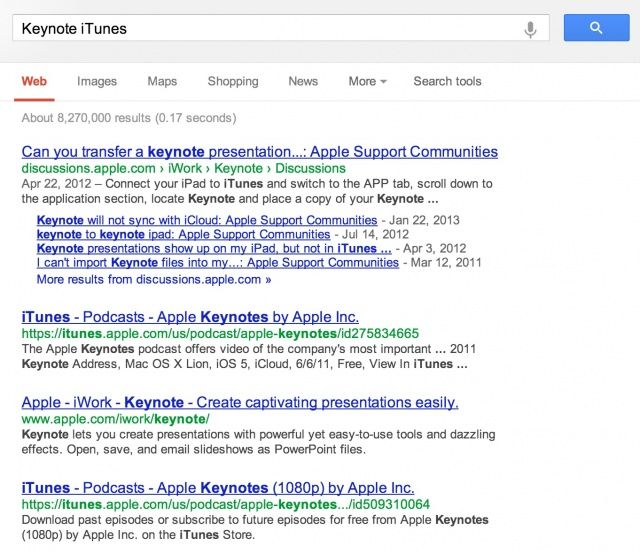Click the 'About 8,270,000 results' stats text

(129, 118)
